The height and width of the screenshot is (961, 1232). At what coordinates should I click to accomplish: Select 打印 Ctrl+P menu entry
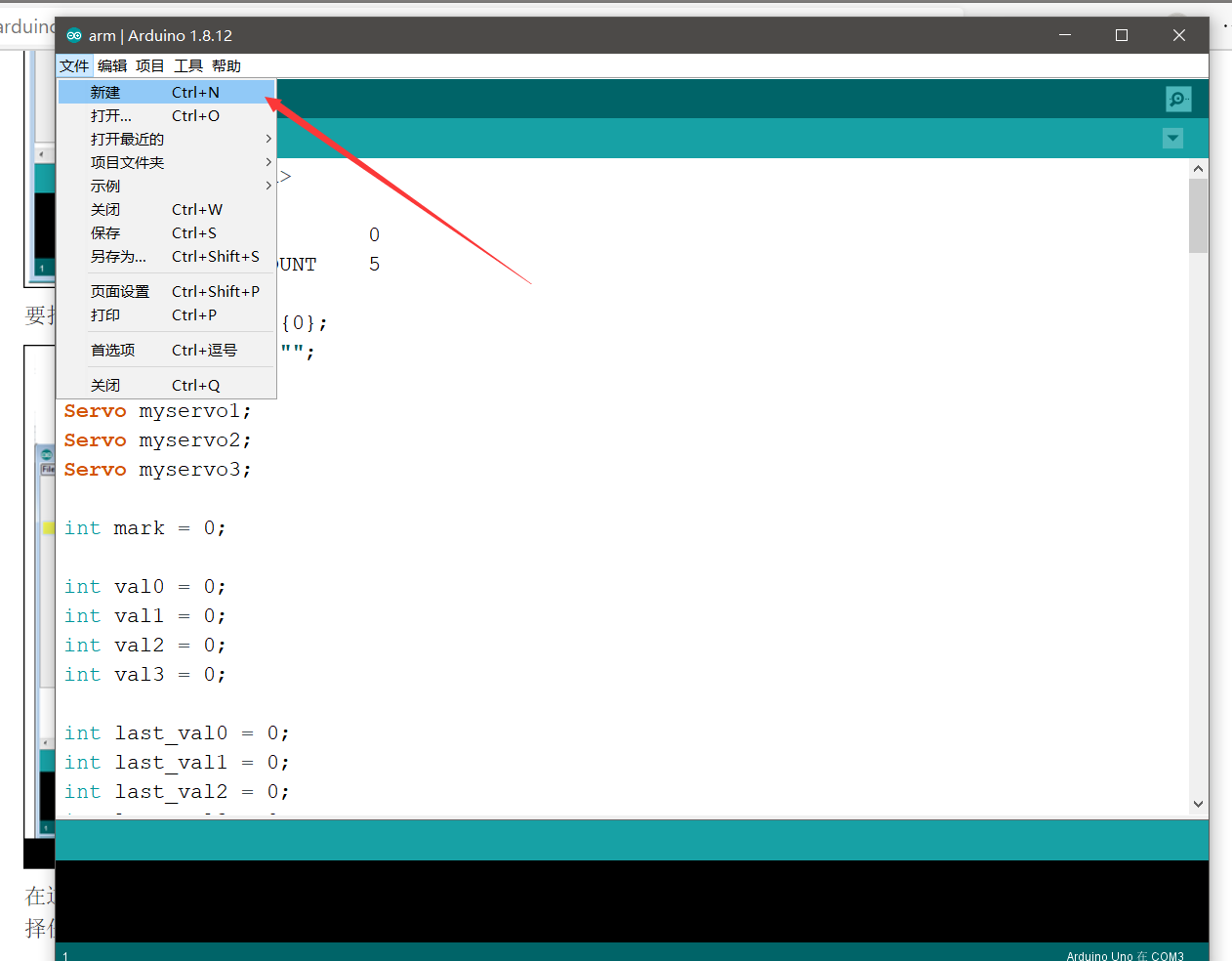pyautogui.click(x=167, y=314)
